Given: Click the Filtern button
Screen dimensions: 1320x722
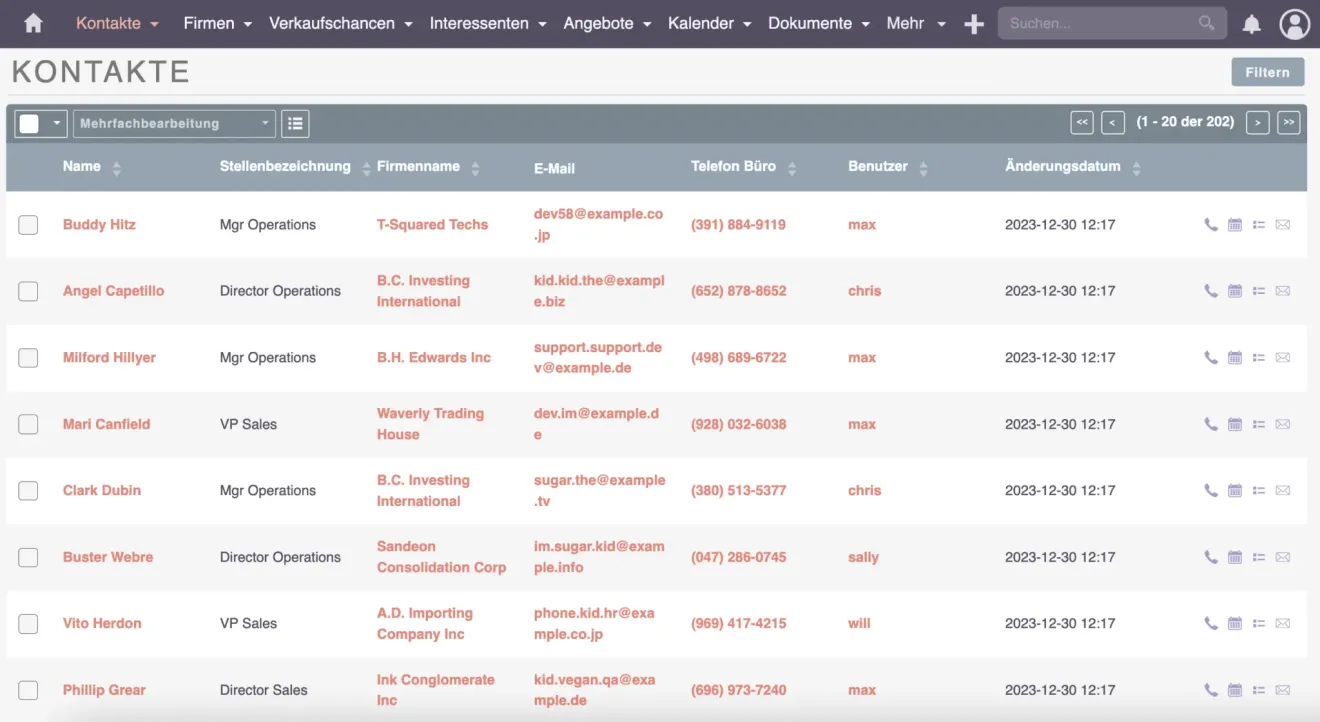Looking at the screenshot, I should [1267, 71].
